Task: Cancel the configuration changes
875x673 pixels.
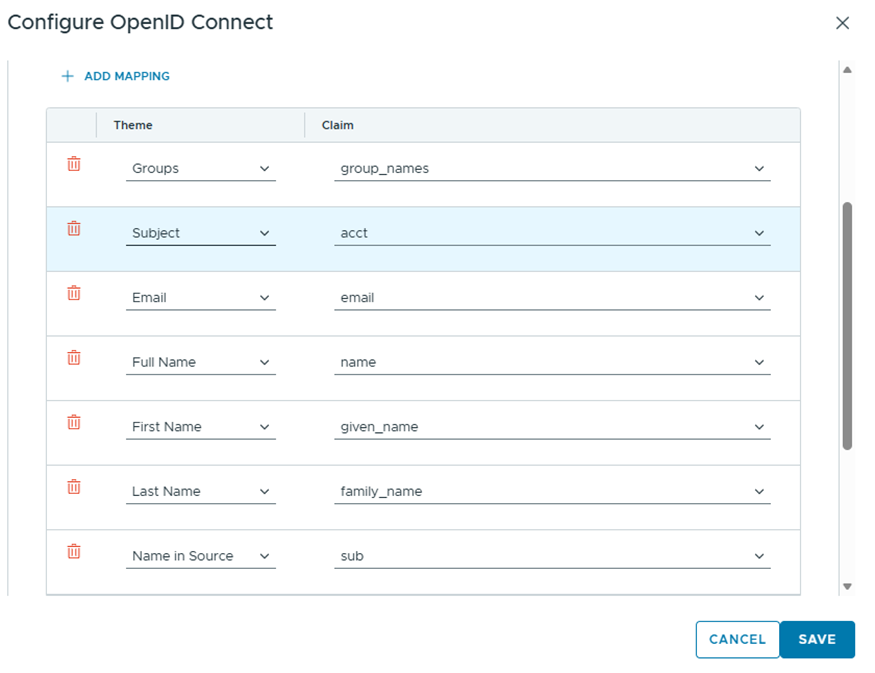Action: [737, 640]
